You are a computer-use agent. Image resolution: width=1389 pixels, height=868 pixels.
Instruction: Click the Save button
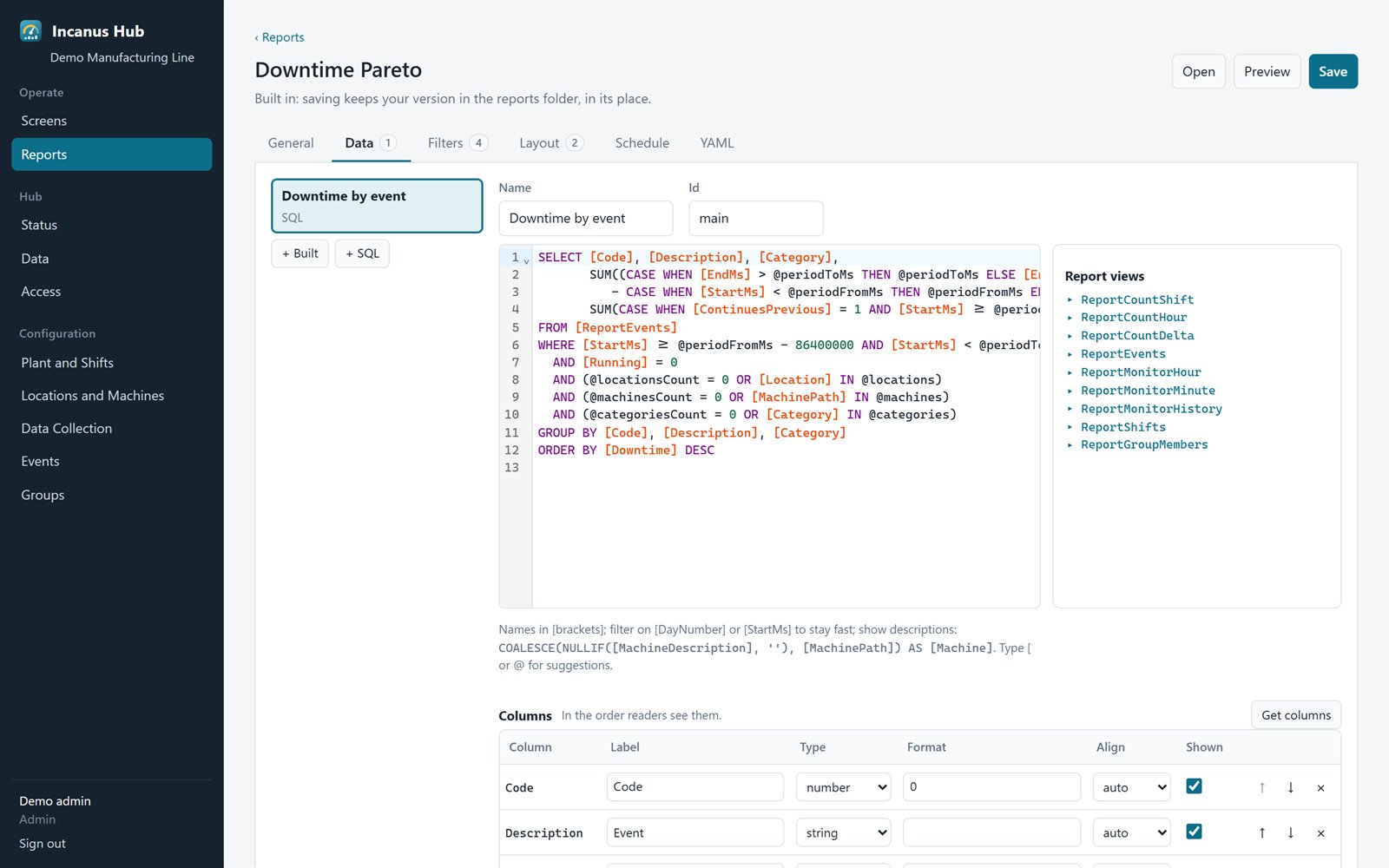click(1333, 71)
